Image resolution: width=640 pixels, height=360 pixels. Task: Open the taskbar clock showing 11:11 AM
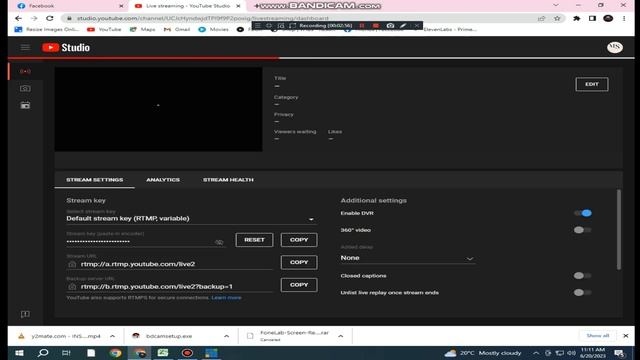593,353
